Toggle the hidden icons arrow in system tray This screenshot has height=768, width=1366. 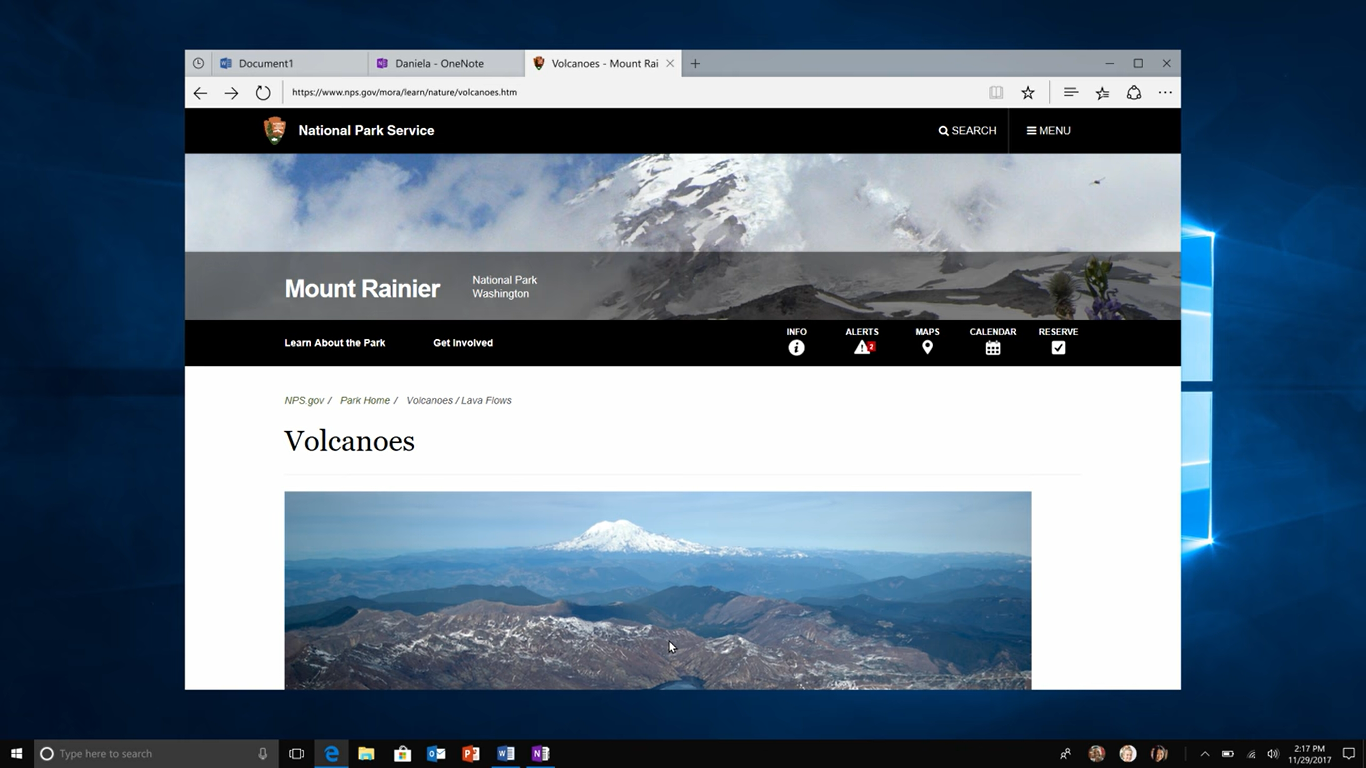coord(1205,753)
